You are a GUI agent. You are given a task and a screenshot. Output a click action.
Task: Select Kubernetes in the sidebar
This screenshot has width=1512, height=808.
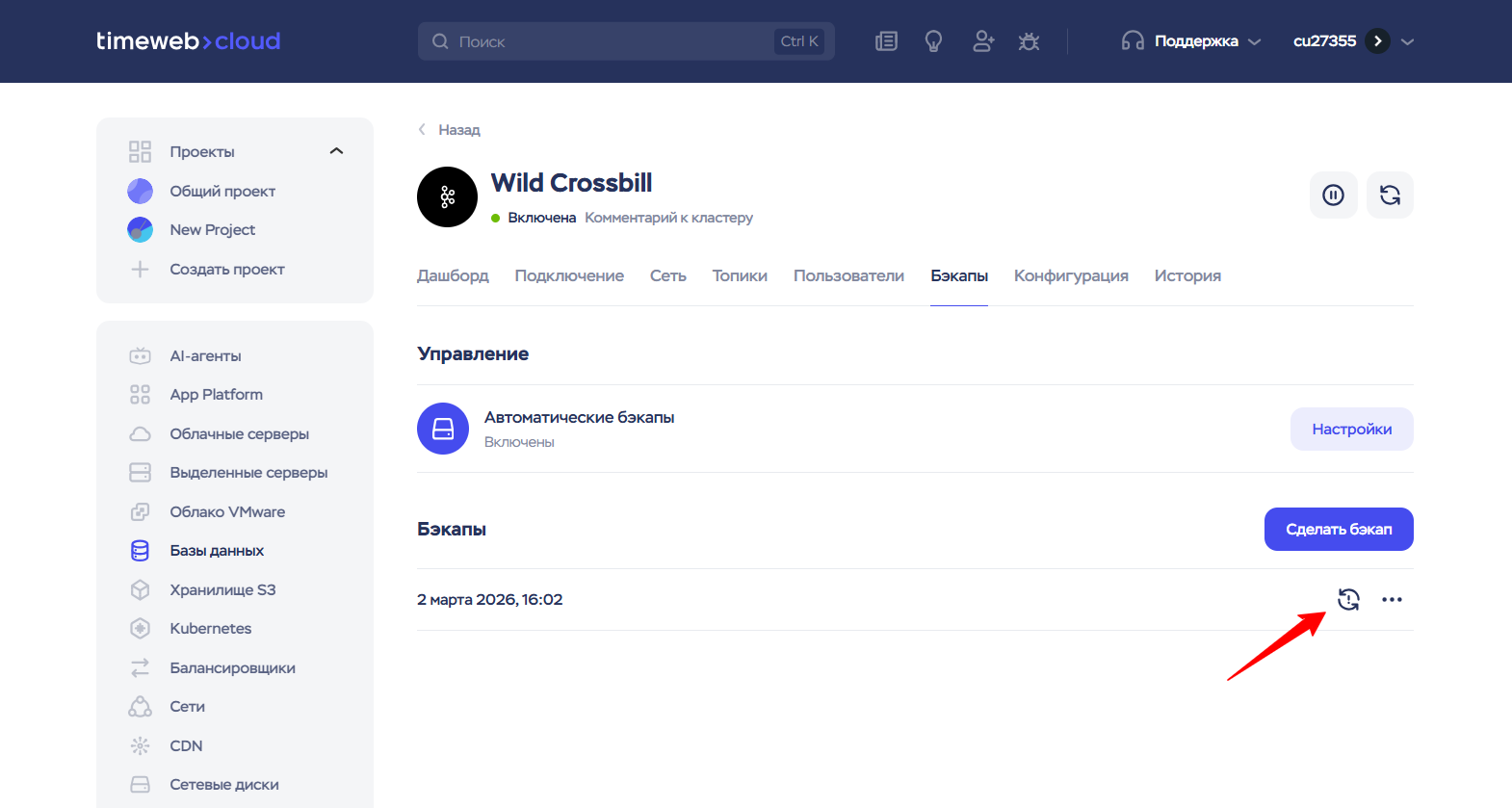click(x=210, y=628)
